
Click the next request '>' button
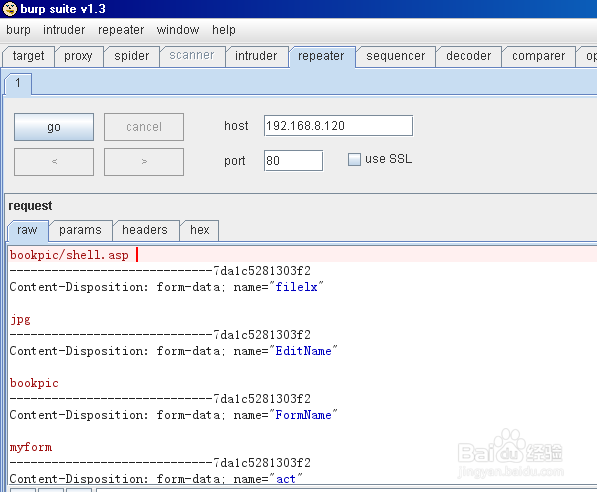click(x=144, y=162)
